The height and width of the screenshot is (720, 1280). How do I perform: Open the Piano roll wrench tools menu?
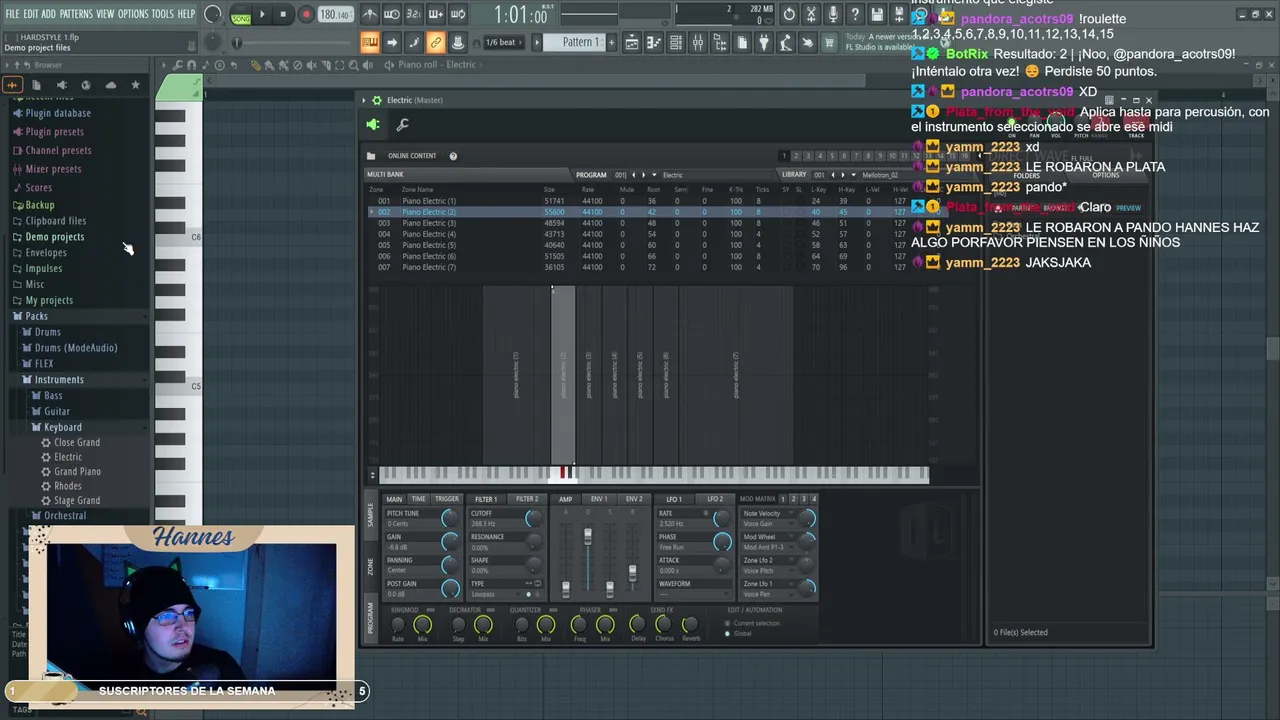(179, 65)
